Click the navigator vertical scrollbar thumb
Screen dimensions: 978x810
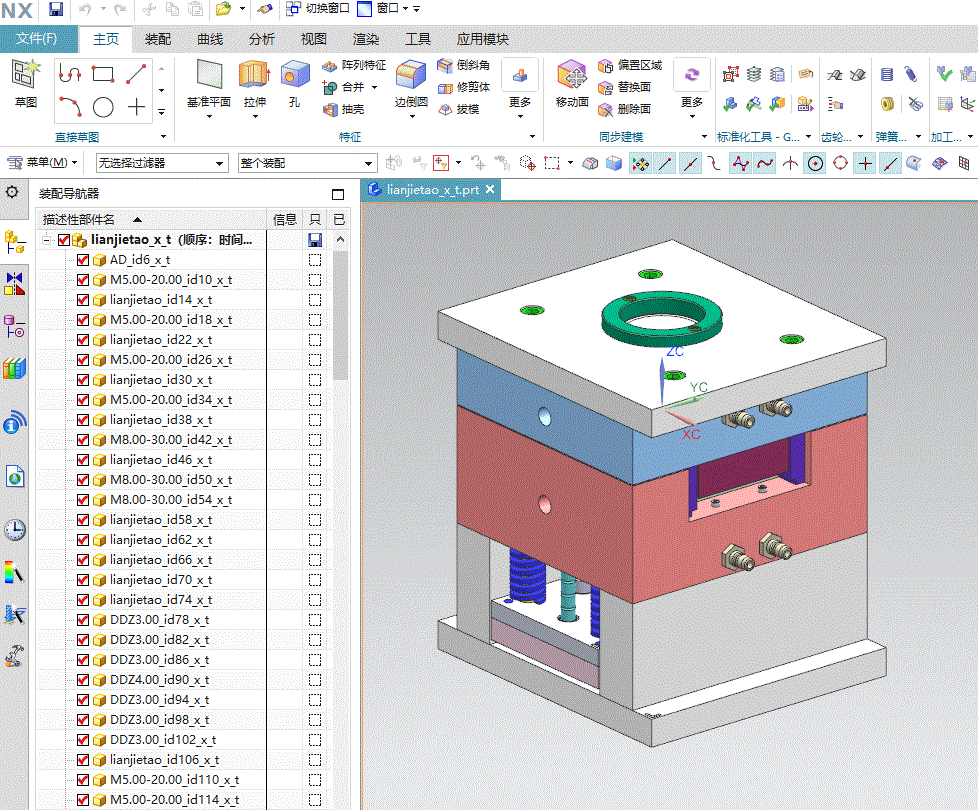(340, 316)
